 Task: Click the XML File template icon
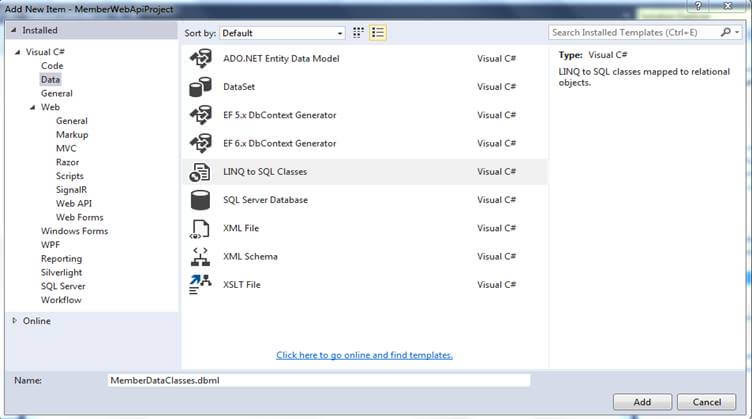click(200, 229)
